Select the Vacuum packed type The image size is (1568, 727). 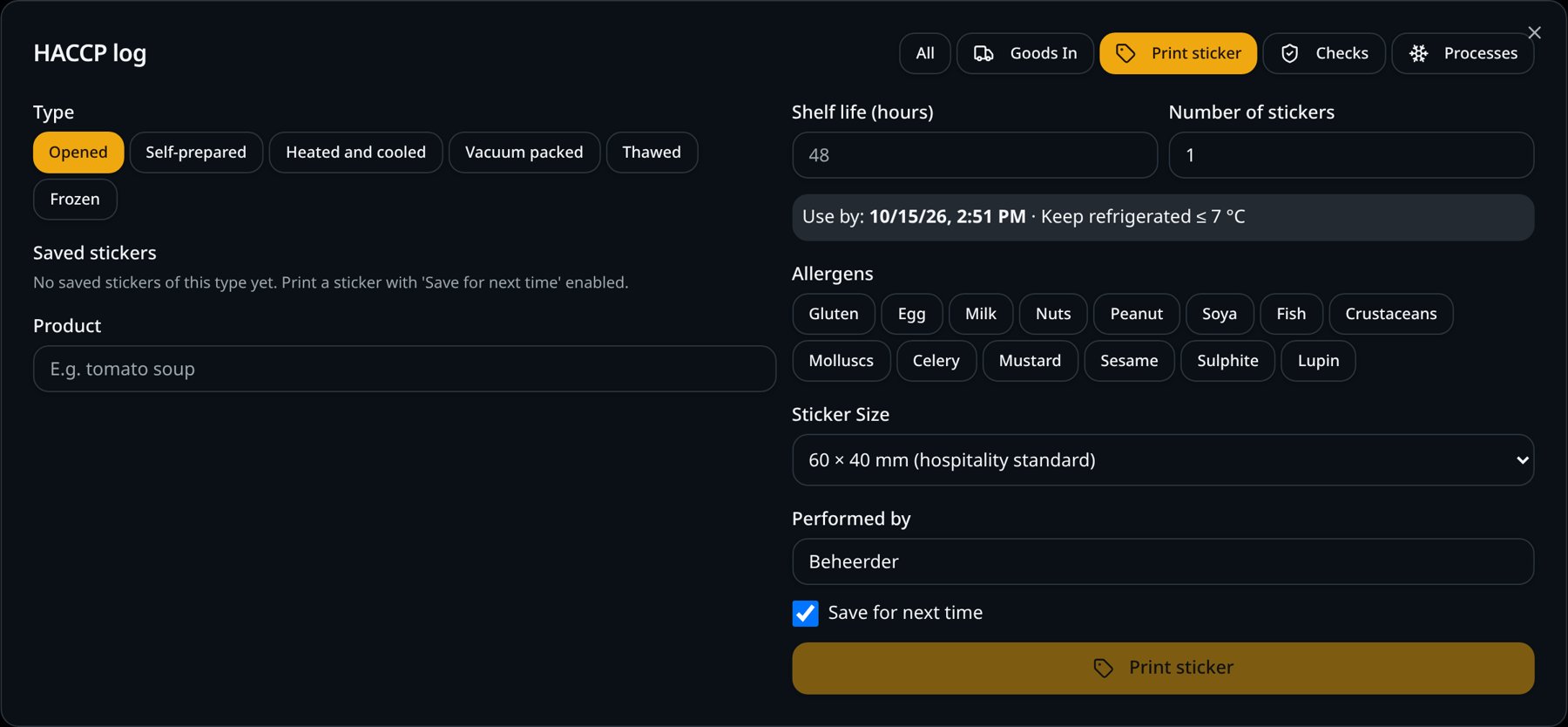[x=524, y=153]
